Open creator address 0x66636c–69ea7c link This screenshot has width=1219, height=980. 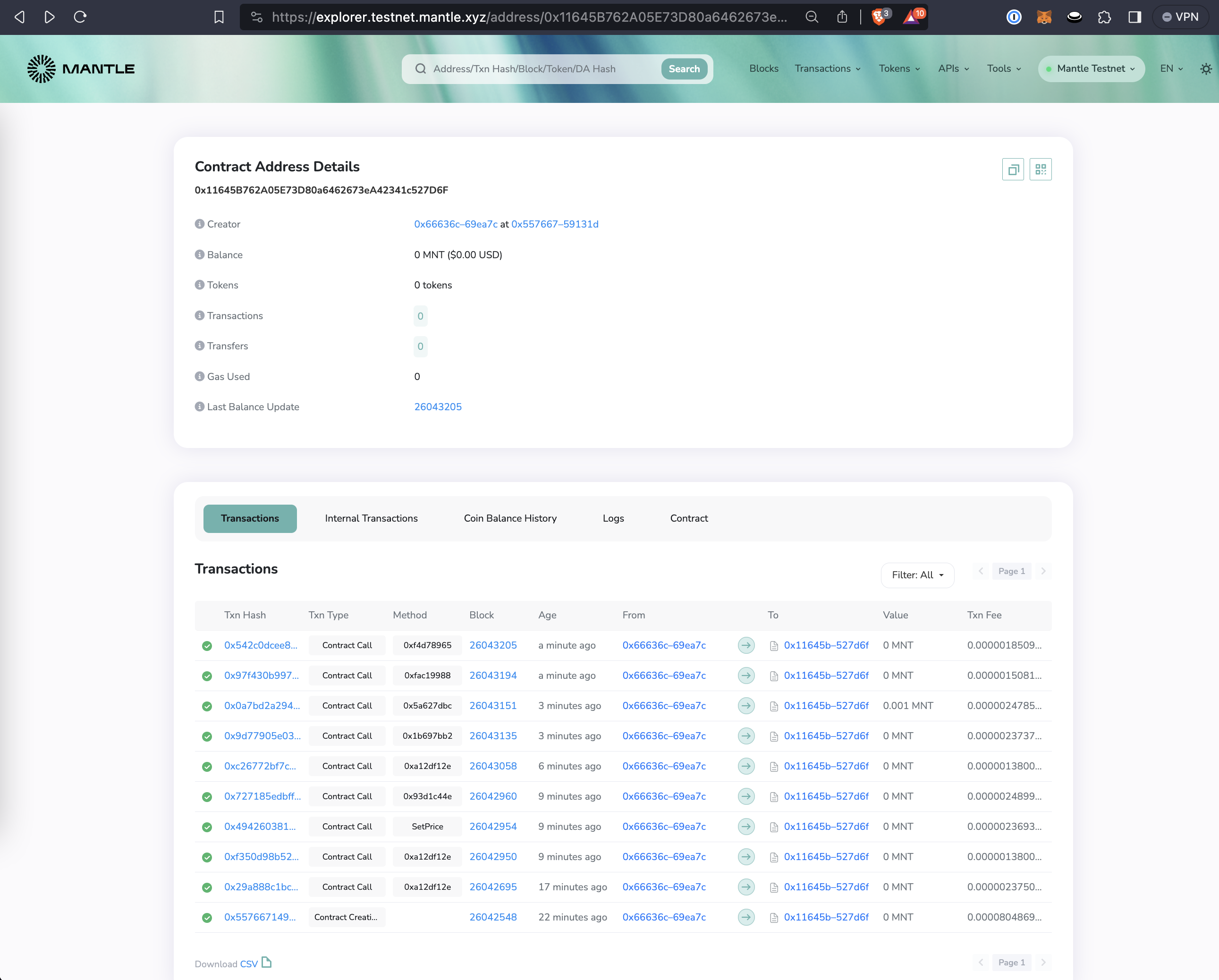(456, 224)
